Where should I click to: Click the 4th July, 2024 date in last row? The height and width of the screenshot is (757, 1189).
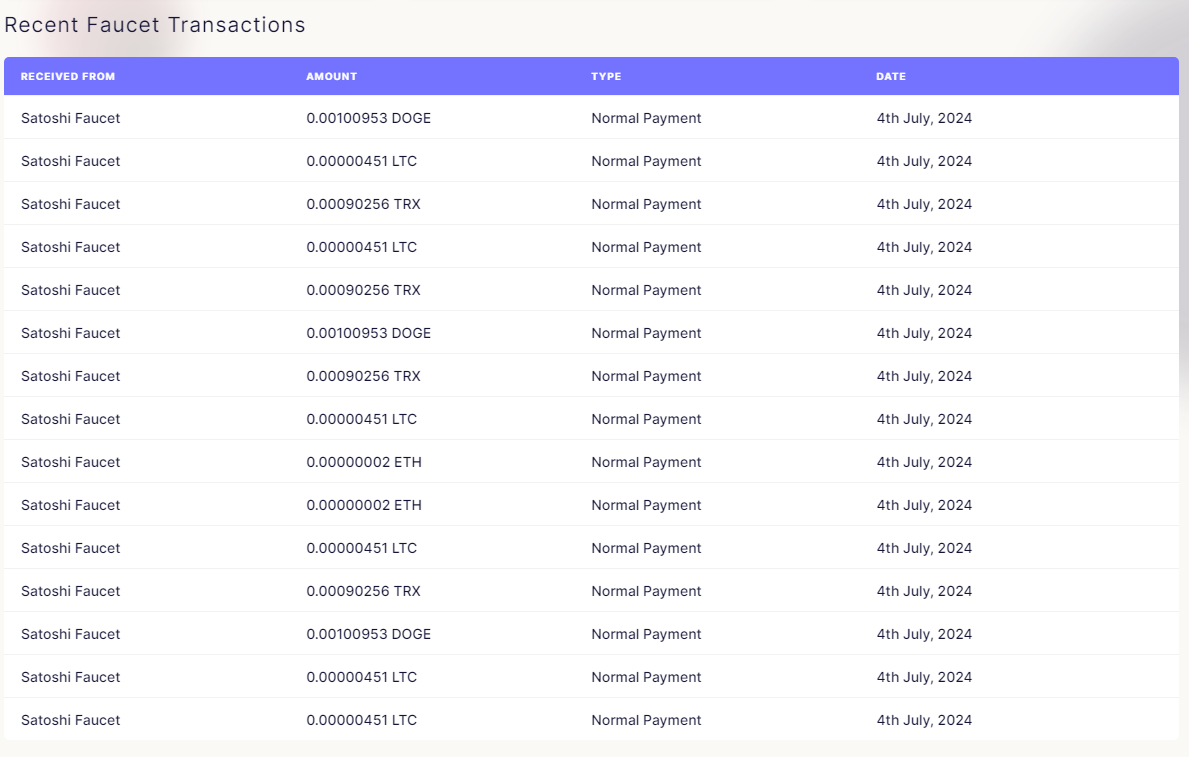point(924,721)
